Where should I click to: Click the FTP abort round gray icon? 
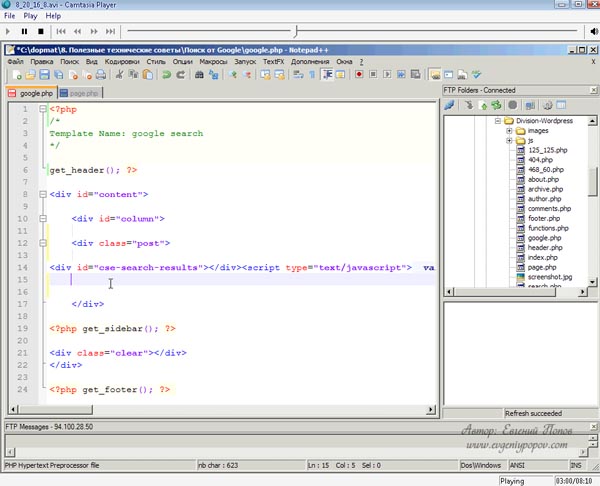[x=513, y=105]
